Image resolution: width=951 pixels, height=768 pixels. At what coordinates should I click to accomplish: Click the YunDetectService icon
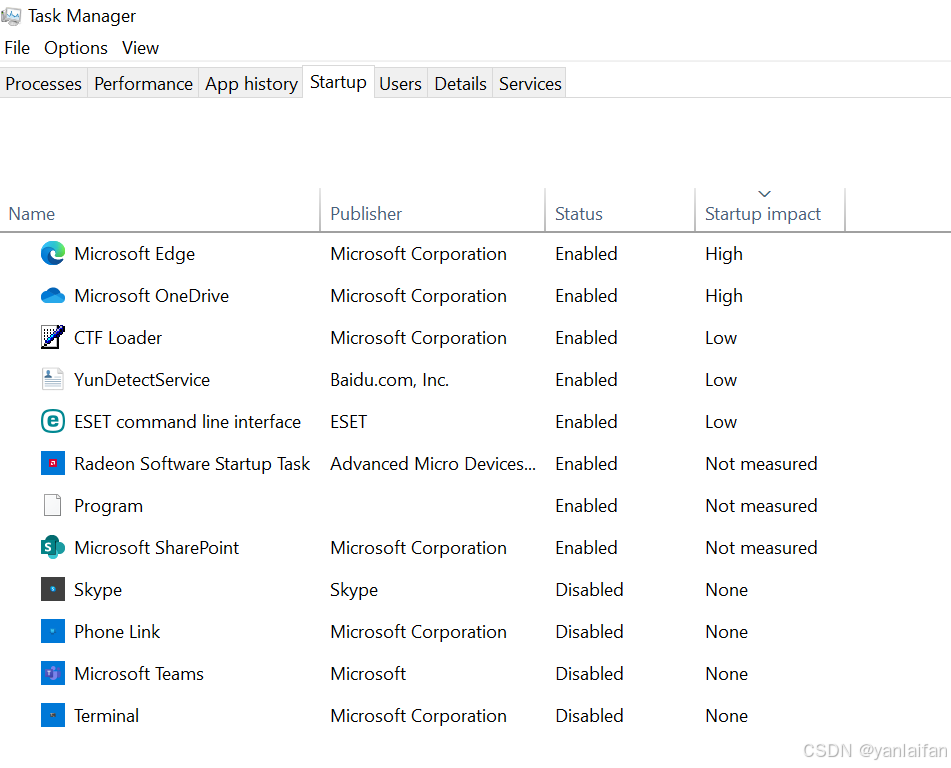tap(53, 380)
